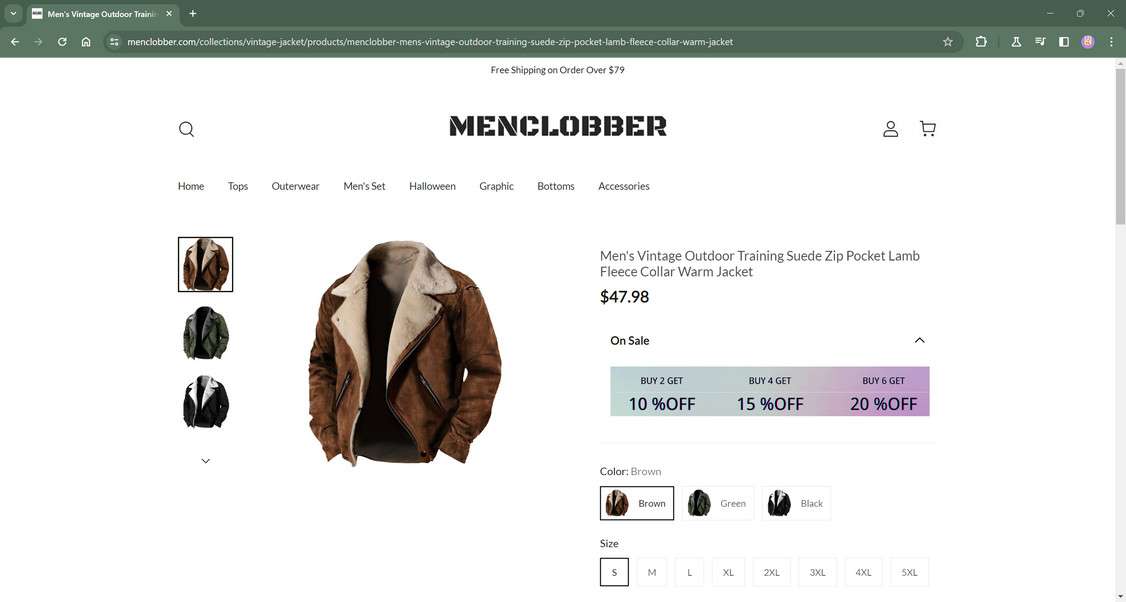View the shopping cart
The width and height of the screenshot is (1126, 602).
(927, 128)
